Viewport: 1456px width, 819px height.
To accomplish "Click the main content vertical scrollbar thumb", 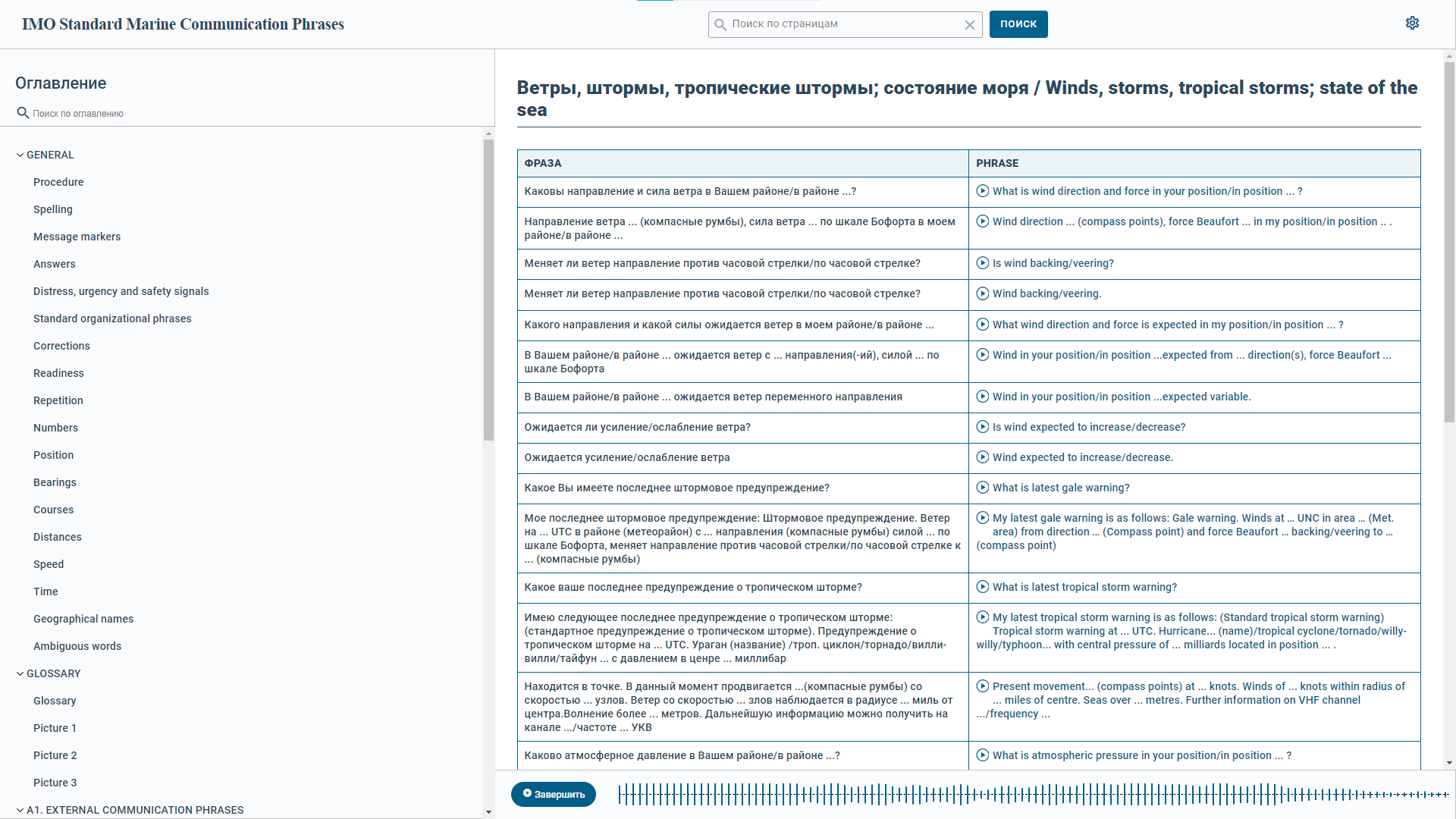I will 1449,243.
